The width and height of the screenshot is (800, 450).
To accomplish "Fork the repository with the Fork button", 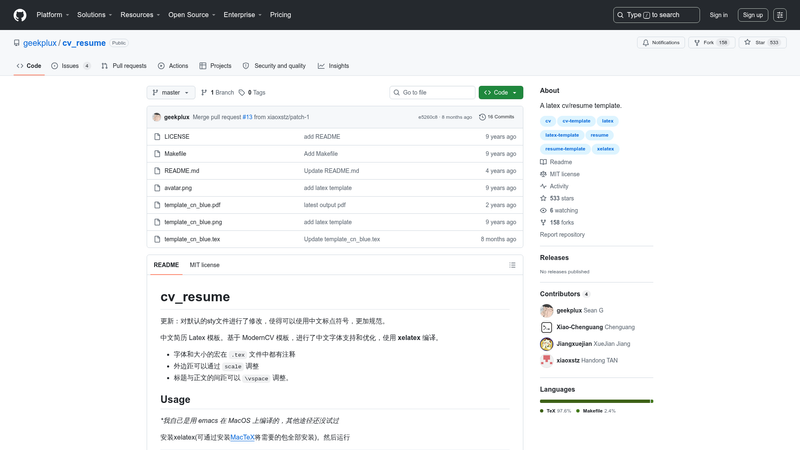I will coord(712,43).
